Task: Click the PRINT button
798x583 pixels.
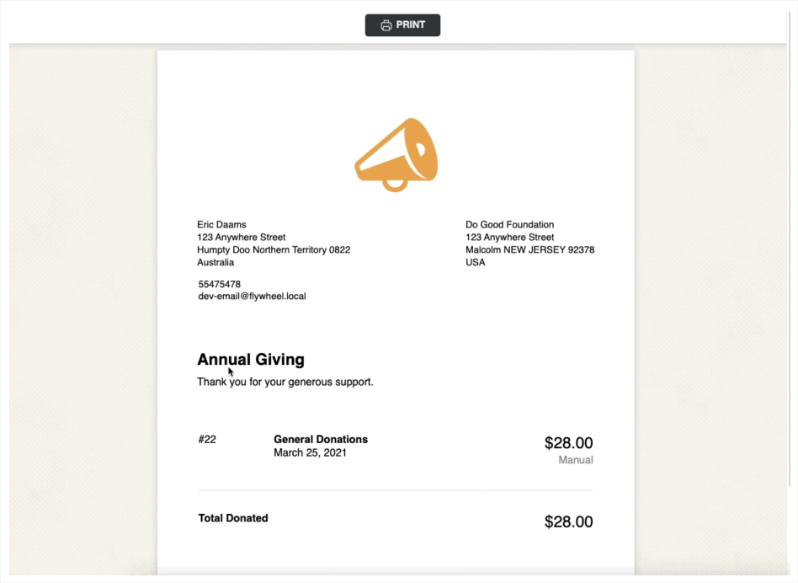Action: (403, 25)
